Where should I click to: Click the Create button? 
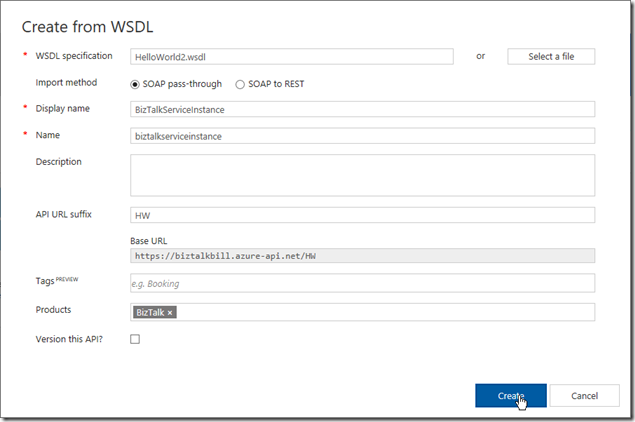pos(511,396)
